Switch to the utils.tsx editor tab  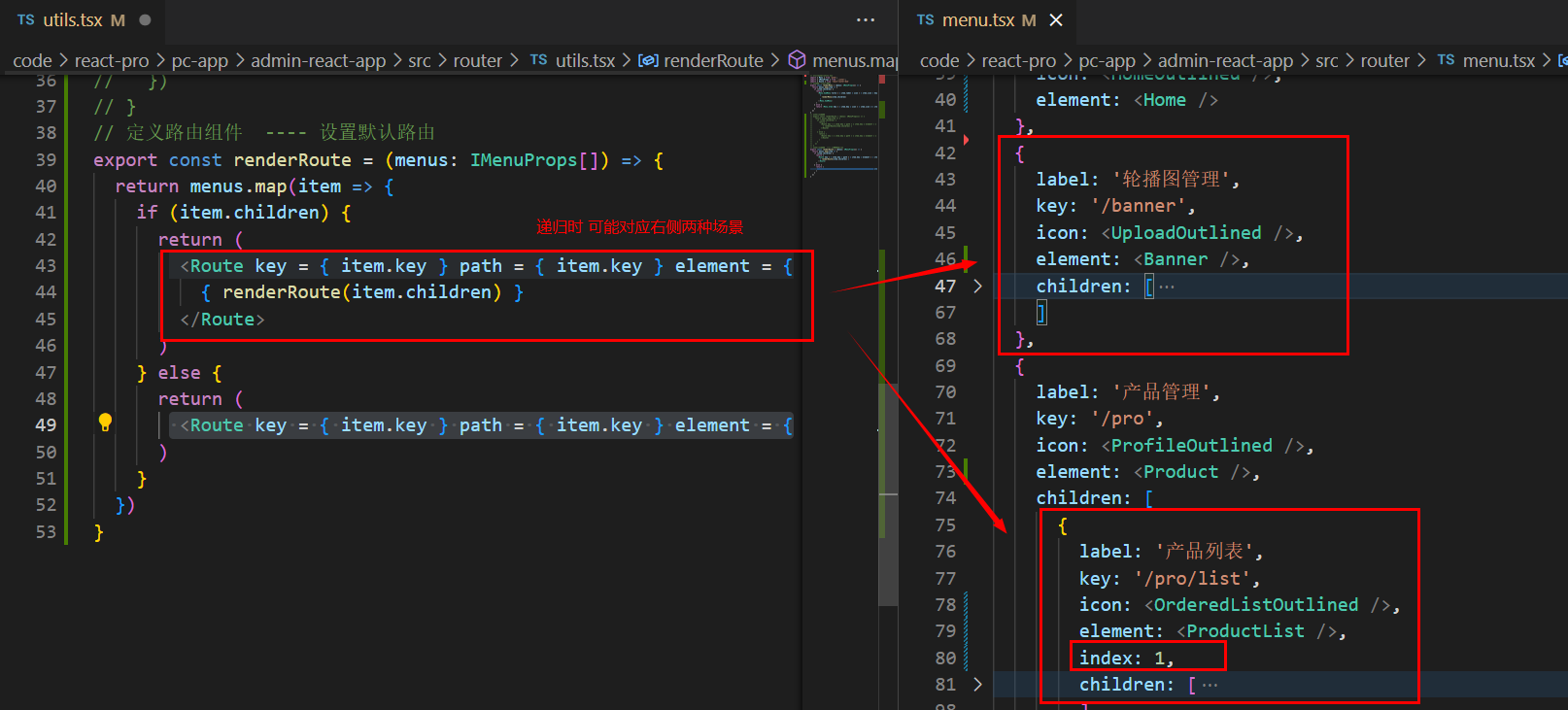coord(83,19)
